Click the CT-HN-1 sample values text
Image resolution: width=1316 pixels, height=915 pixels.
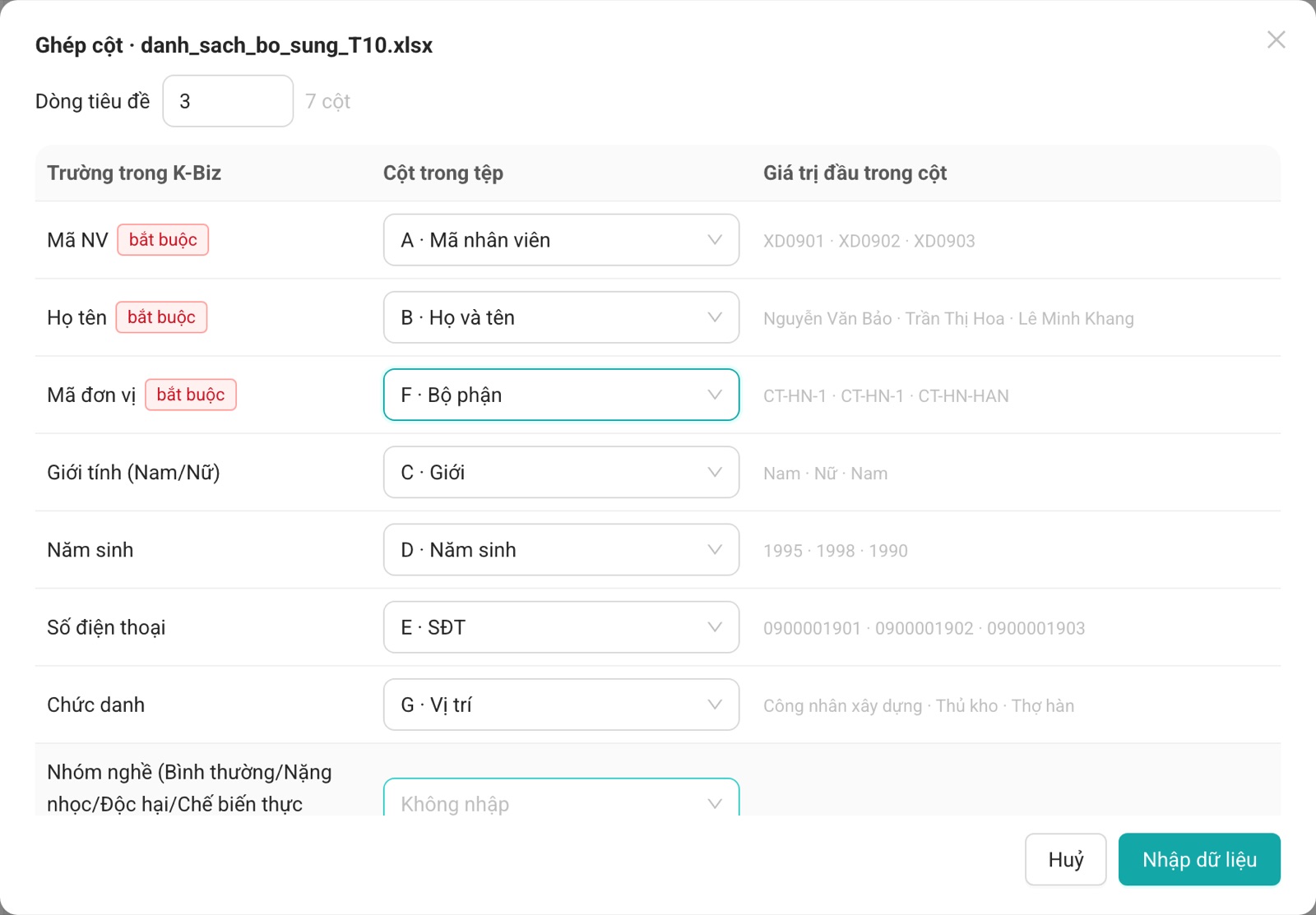[886, 395]
